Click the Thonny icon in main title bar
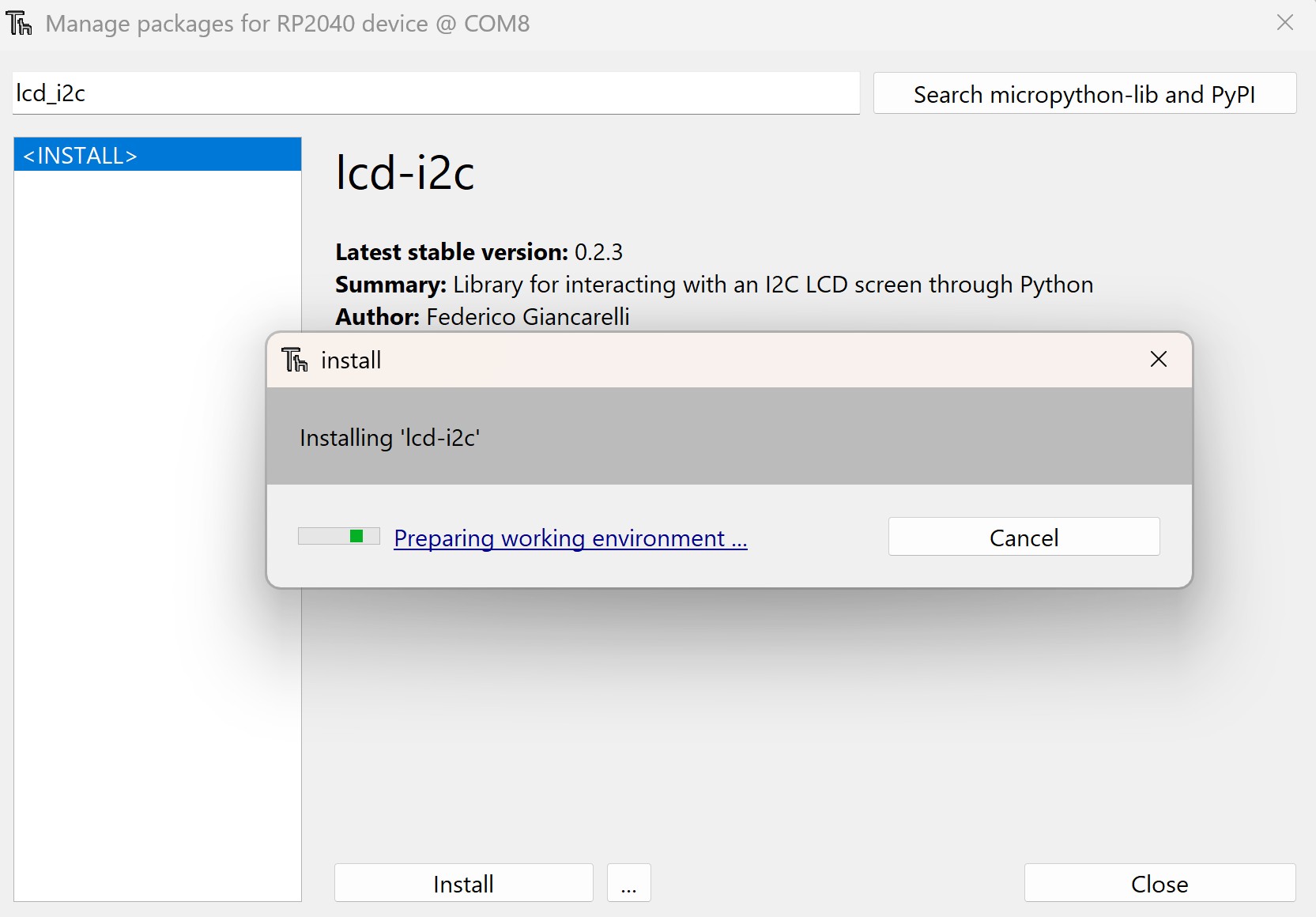This screenshot has width=1316, height=917. (x=20, y=24)
